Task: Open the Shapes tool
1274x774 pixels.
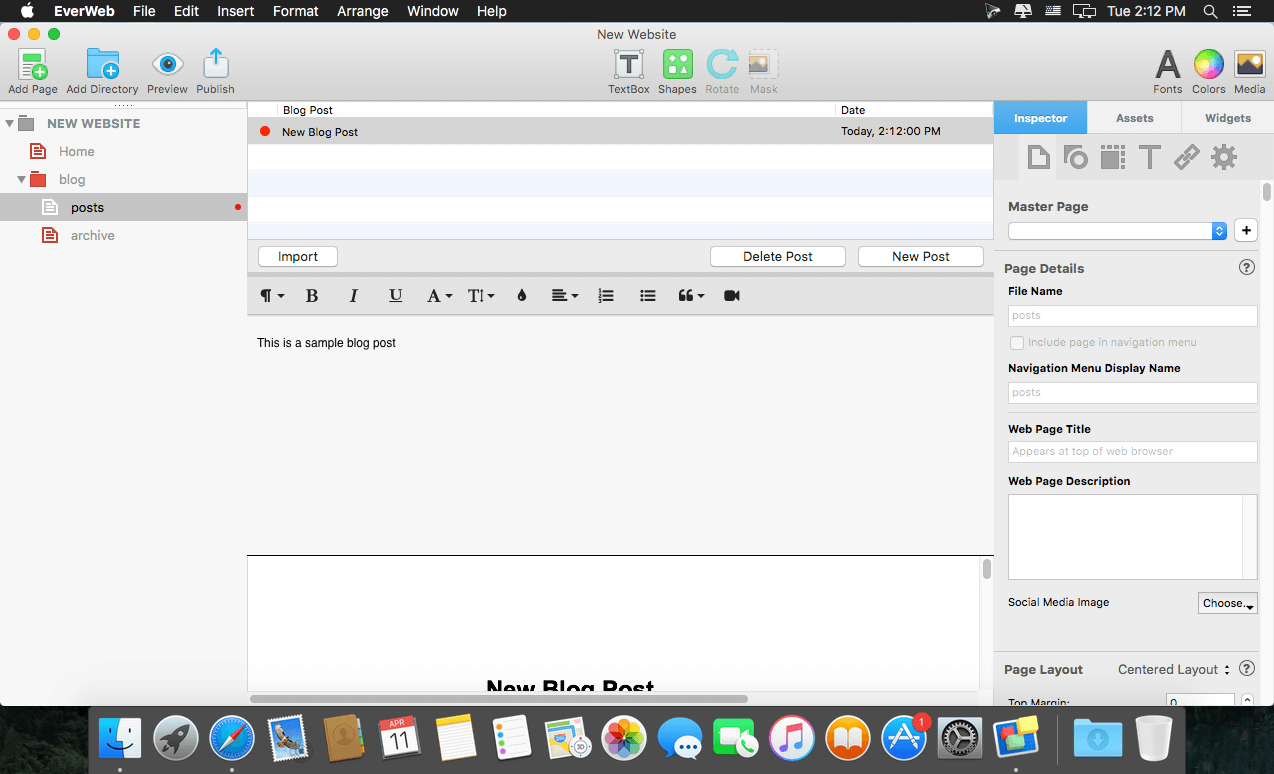Action: coord(677,66)
